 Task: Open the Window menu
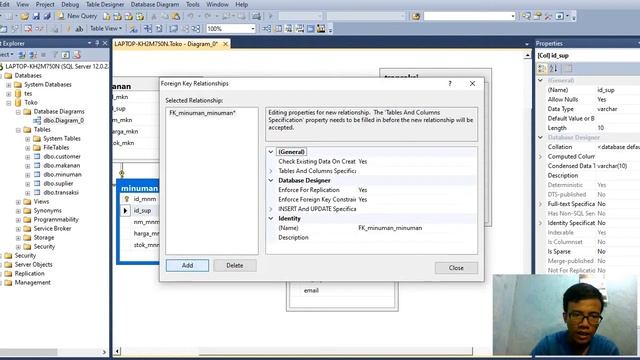click(x=217, y=4)
